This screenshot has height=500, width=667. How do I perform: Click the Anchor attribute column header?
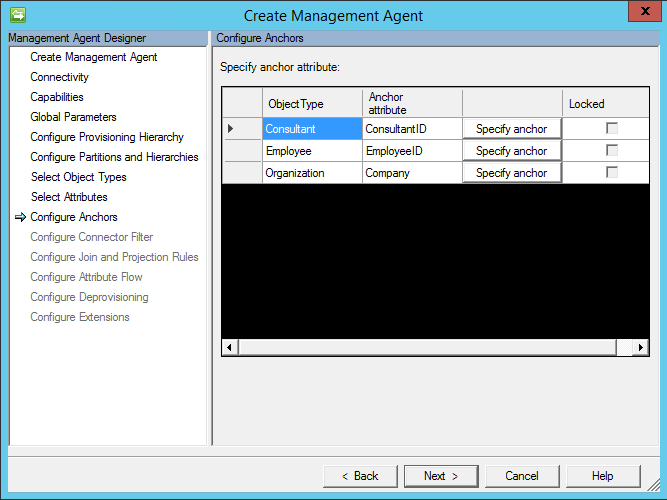click(x=412, y=103)
